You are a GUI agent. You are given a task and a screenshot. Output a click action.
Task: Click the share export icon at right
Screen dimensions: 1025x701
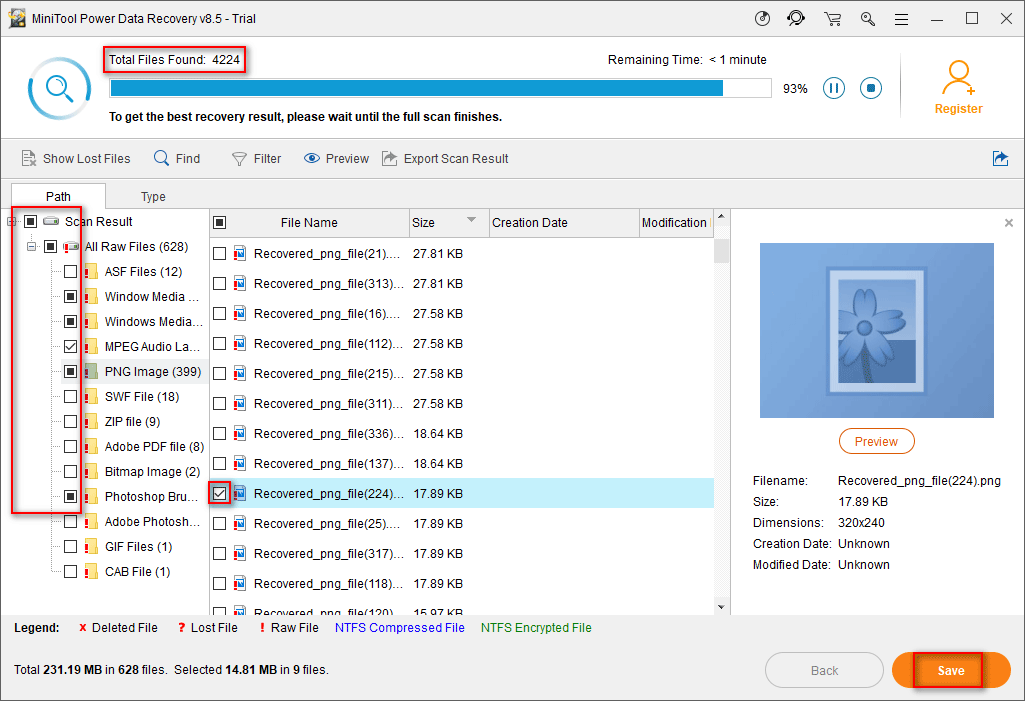coord(1000,158)
